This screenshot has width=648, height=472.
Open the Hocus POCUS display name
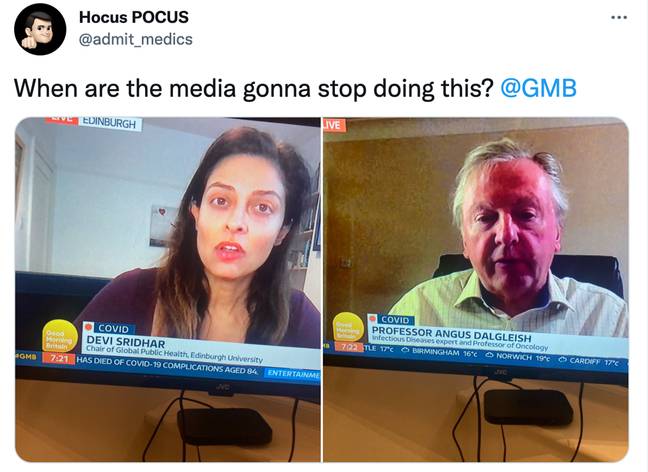coord(134,17)
